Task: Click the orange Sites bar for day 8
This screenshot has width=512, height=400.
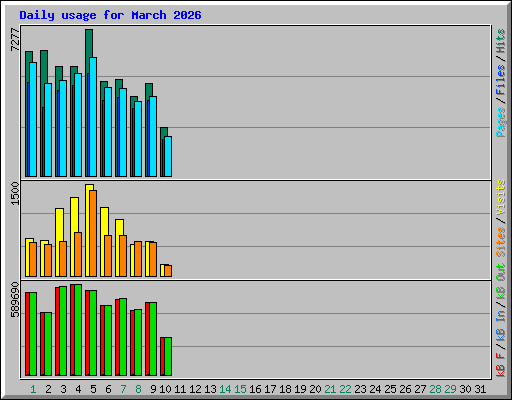Action: (138, 259)
